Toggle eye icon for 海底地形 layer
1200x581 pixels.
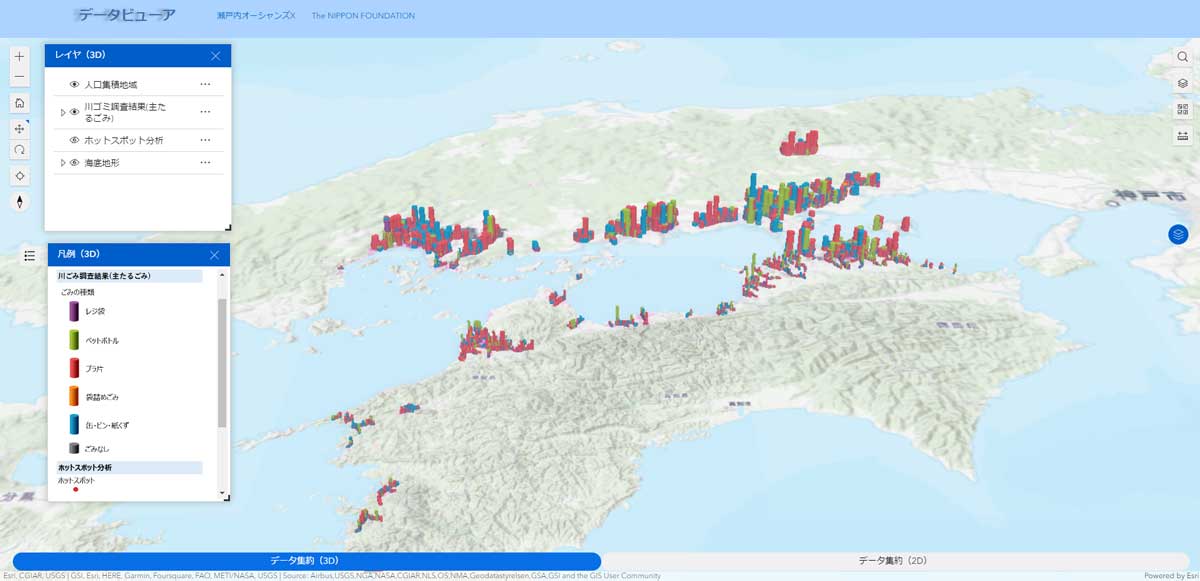pos(74,162)
